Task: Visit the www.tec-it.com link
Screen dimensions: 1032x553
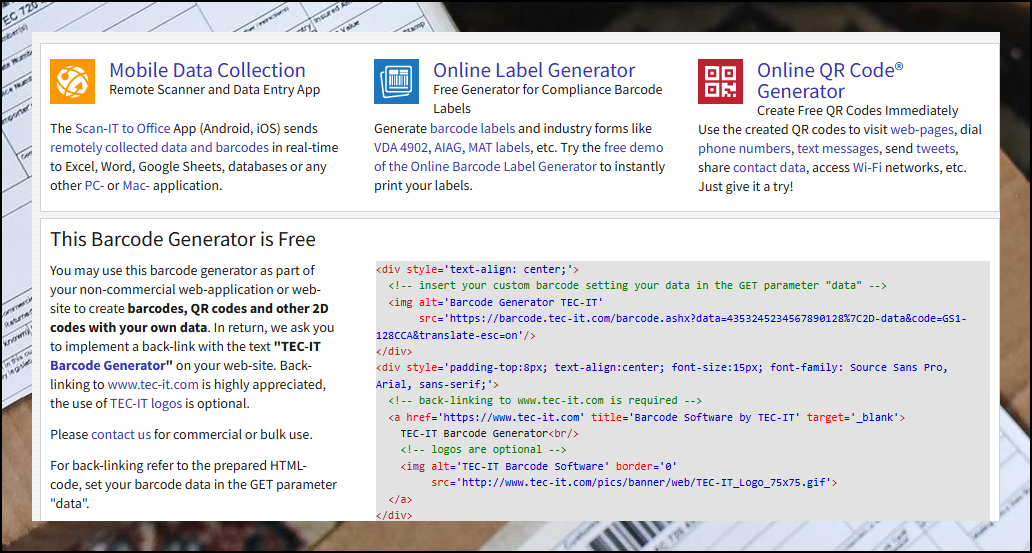Action: (x=153, y=384)
